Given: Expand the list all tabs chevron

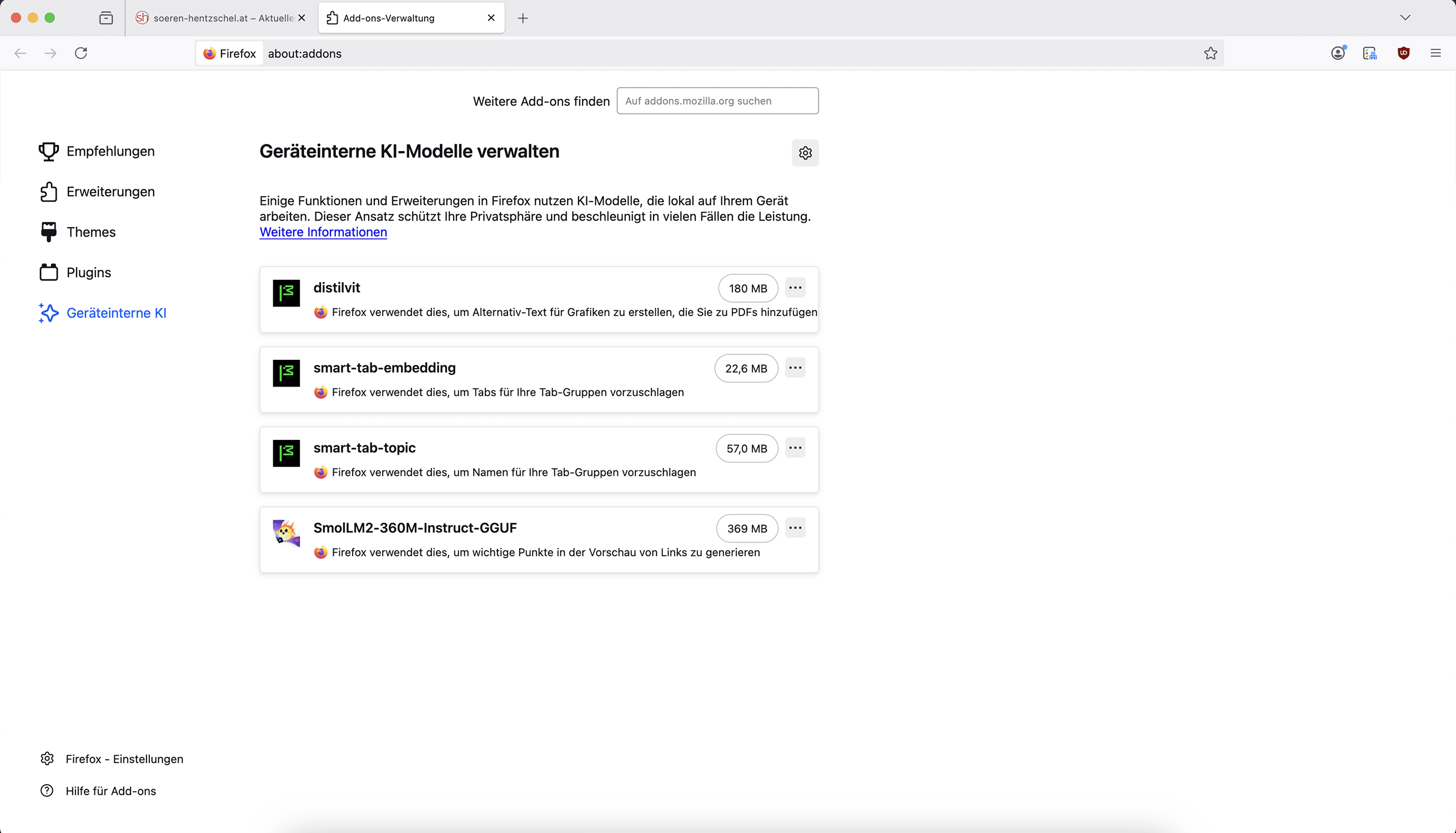Looking at the screenshot, I should pyautogui.click(x=1405, y=18).
